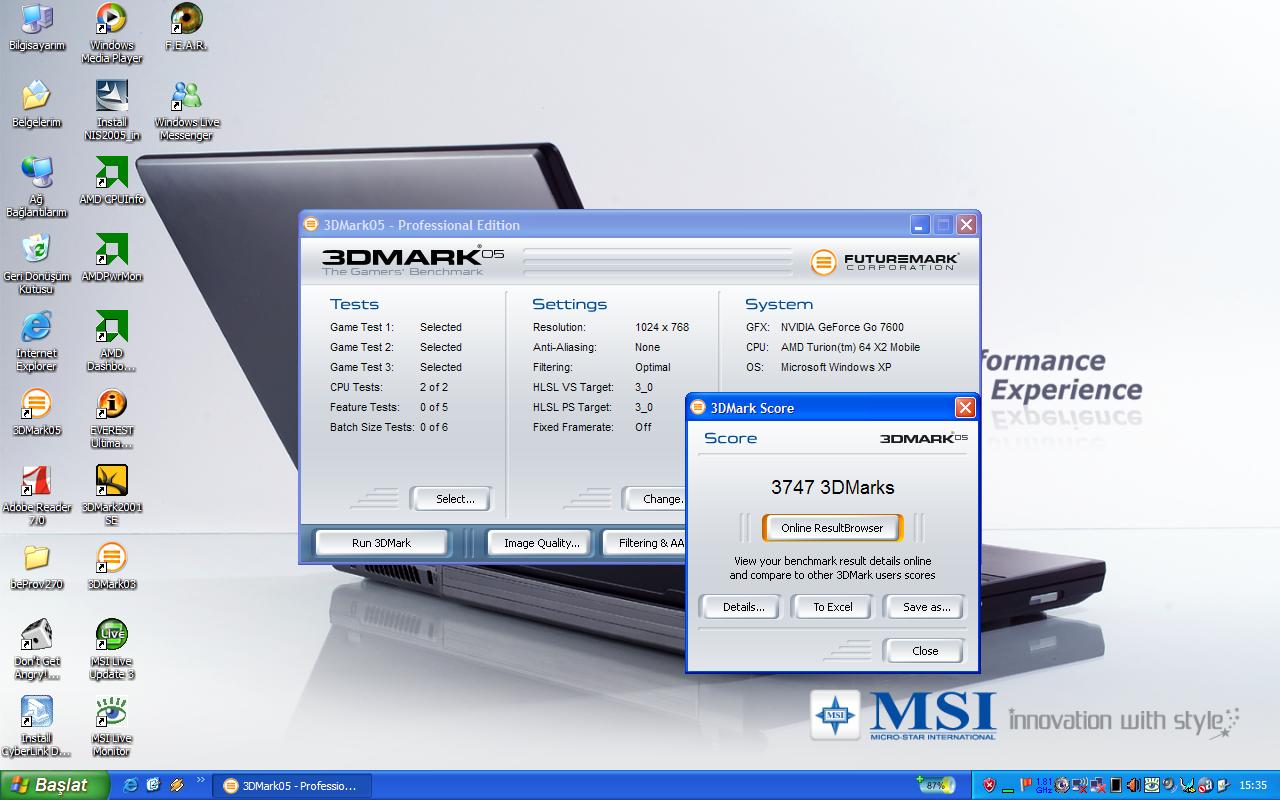Click the Close button in Score dialog
Screen dimensions: 1280x800
pos(925,651)
